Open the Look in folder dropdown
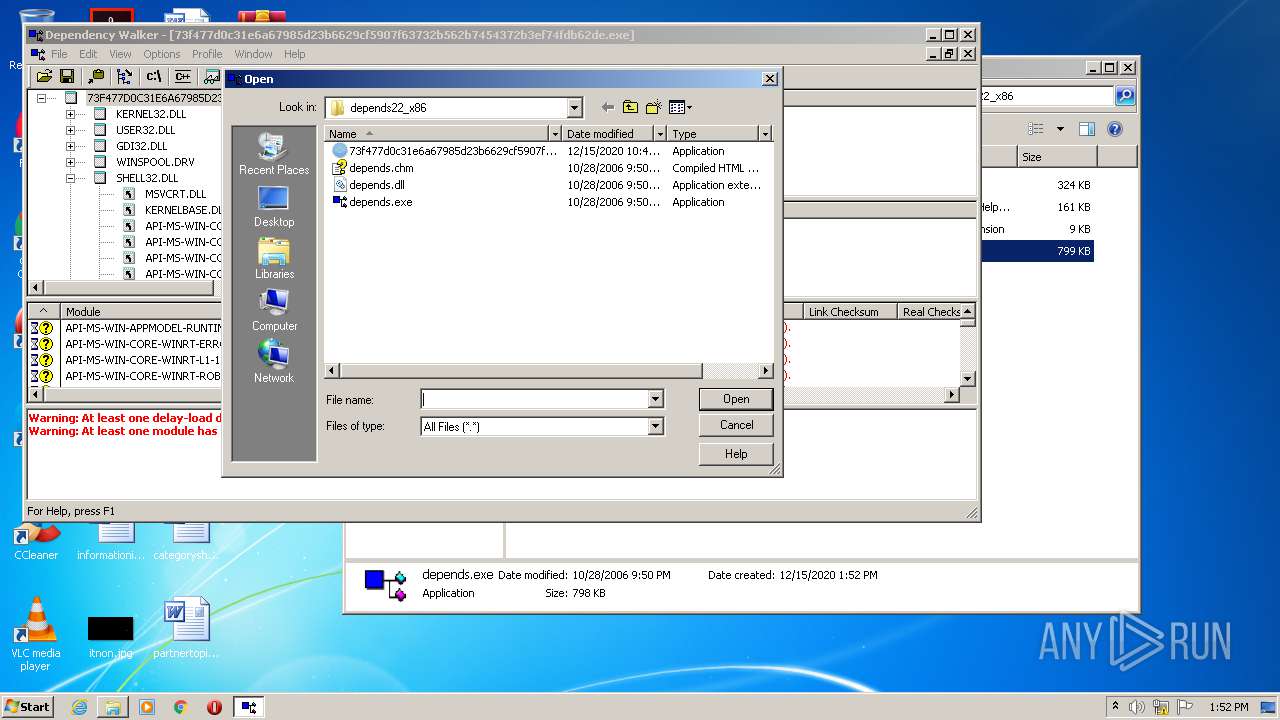The image size is (1280, 720). (x=574, y=107)
